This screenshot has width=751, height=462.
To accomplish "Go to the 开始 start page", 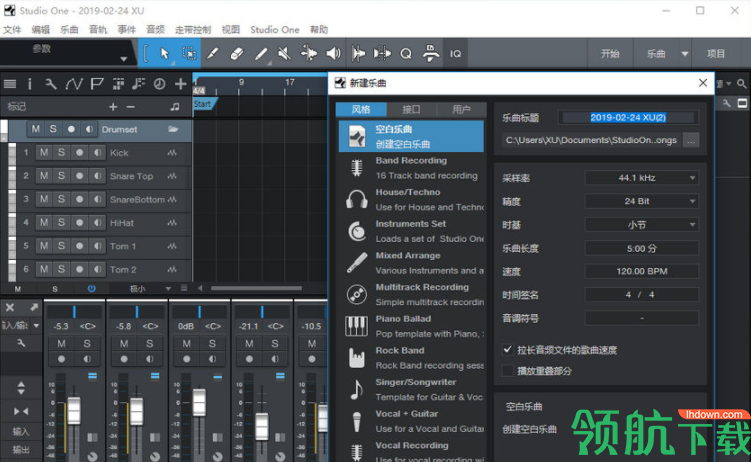I will [x=610, y=54].
